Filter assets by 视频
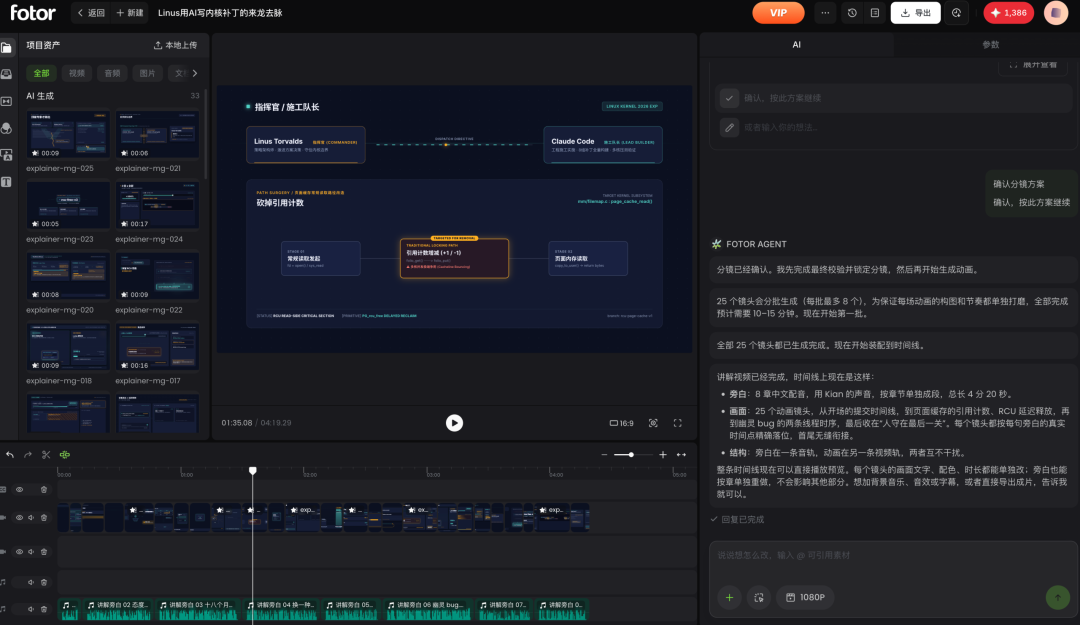The height and width of the screenshot is (625, 1080). pyautogui.click(x=76, y=73)
